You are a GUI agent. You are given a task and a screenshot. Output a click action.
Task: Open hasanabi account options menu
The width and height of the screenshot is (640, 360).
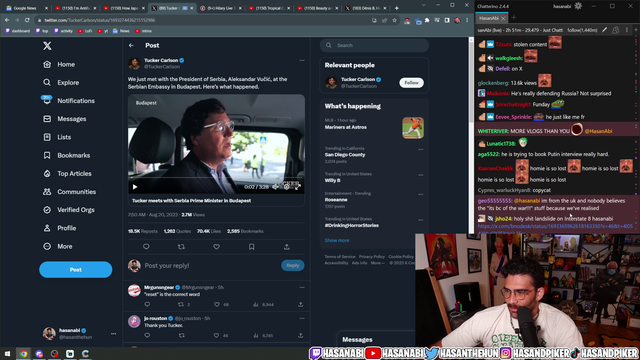coord(113,333)
